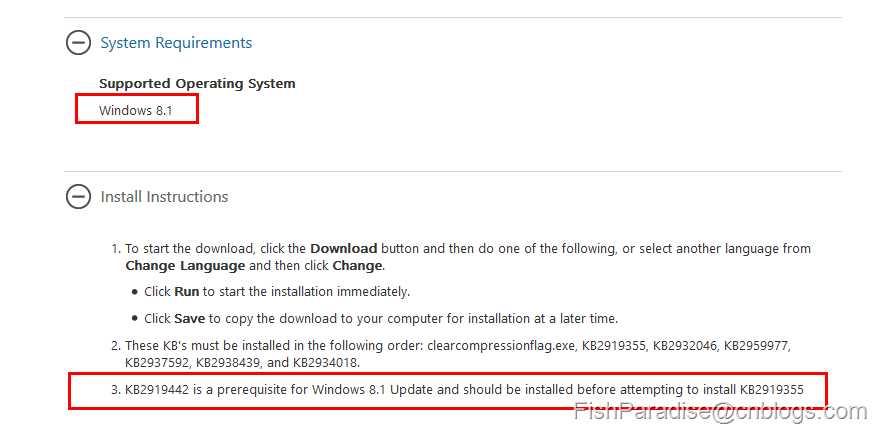Click the bold Download word in step 1
Screen dimensions: 887x427
point(344,249)
